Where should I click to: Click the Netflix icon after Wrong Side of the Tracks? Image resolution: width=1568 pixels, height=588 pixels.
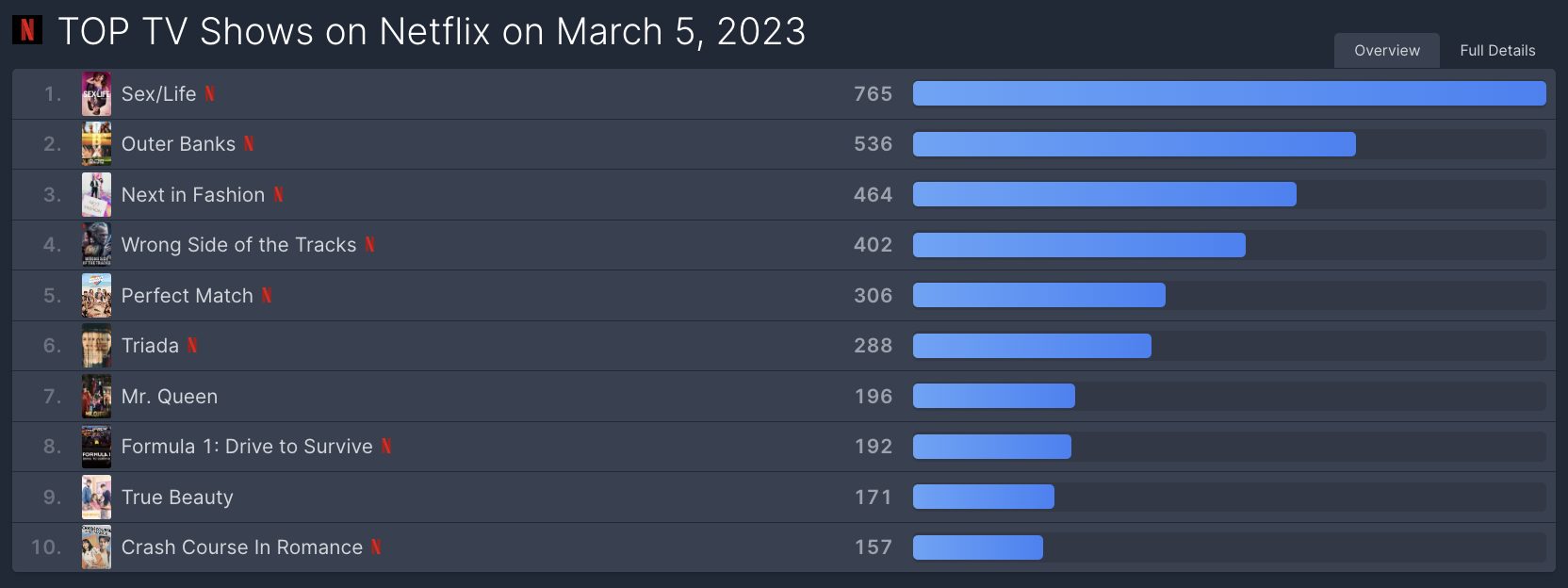[370, 245]
